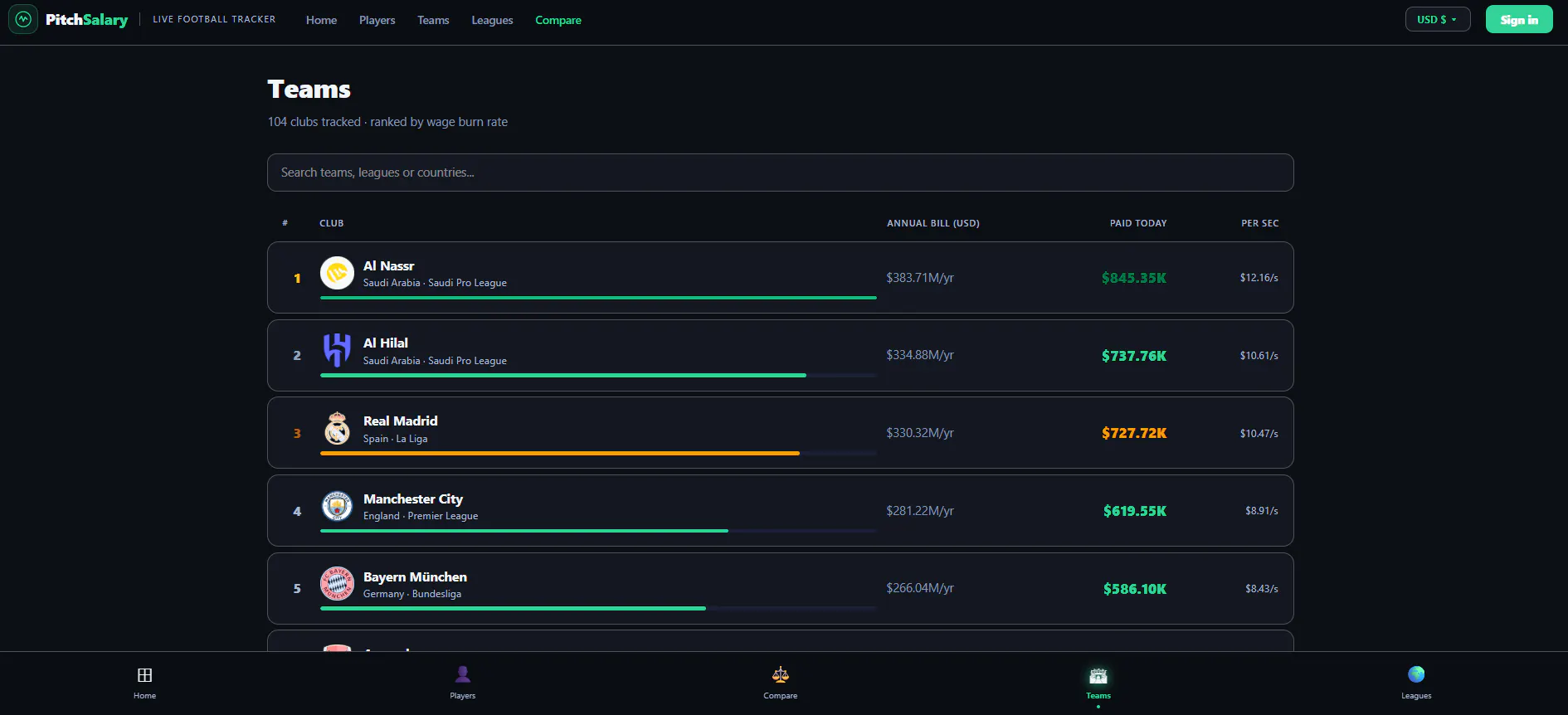The image size is (1568, 715).
Task: Click Al Nassr's $383.71M/yr value
Action: pyautogui.click(x=920, y=277)
